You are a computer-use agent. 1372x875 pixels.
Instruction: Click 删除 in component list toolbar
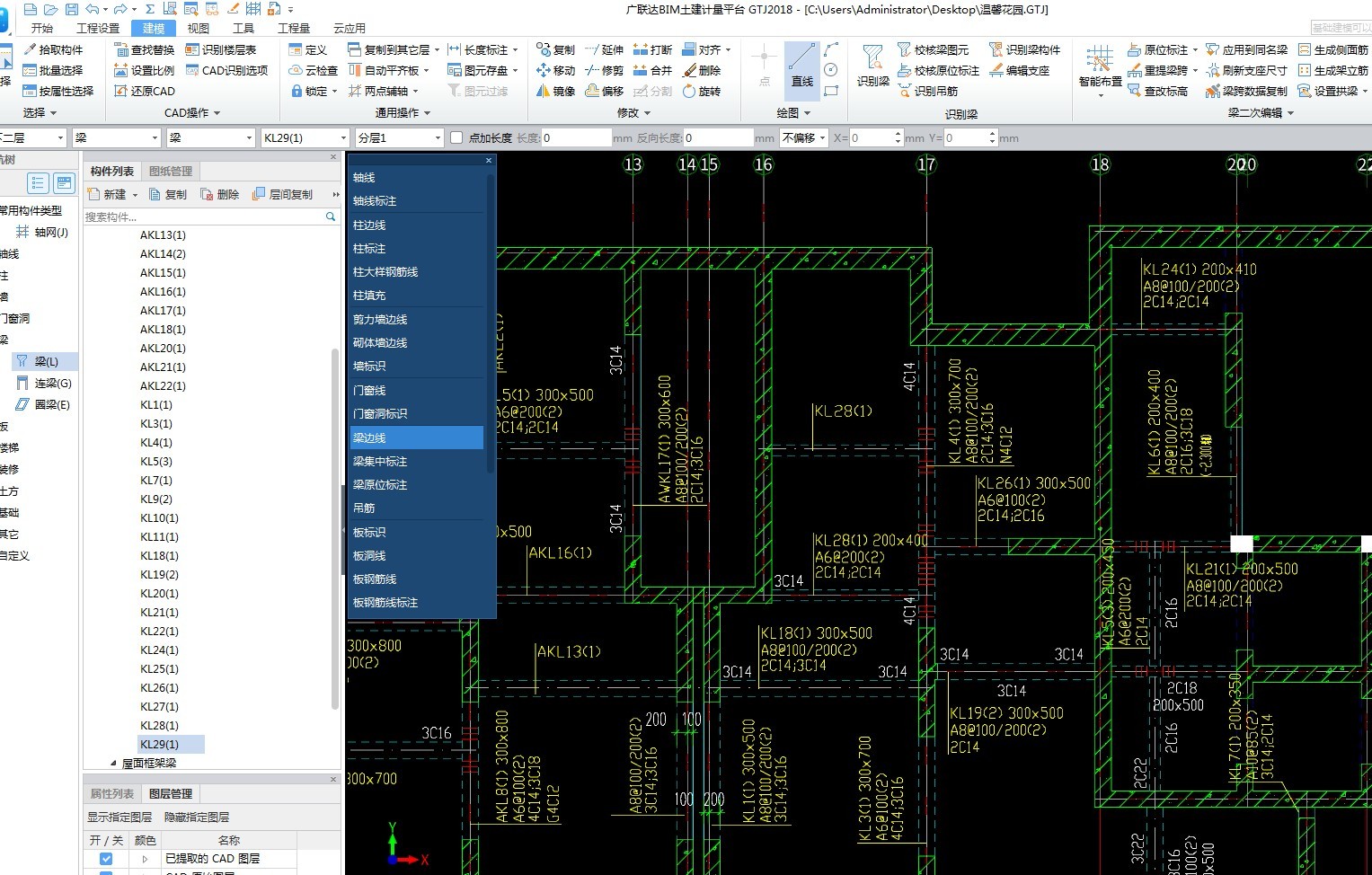pos(220,194)
